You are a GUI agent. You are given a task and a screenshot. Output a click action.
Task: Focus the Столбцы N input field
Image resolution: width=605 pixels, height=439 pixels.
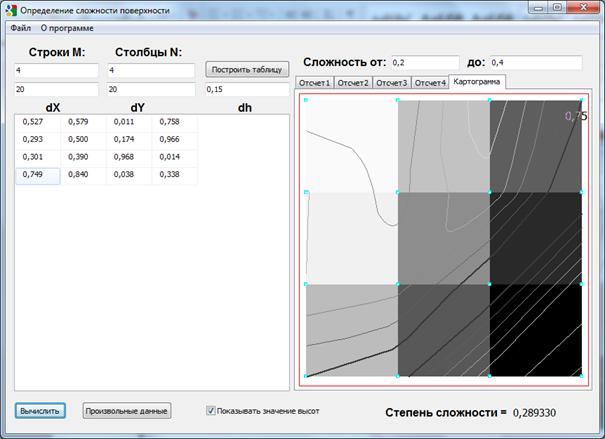(x=151, y=71)
